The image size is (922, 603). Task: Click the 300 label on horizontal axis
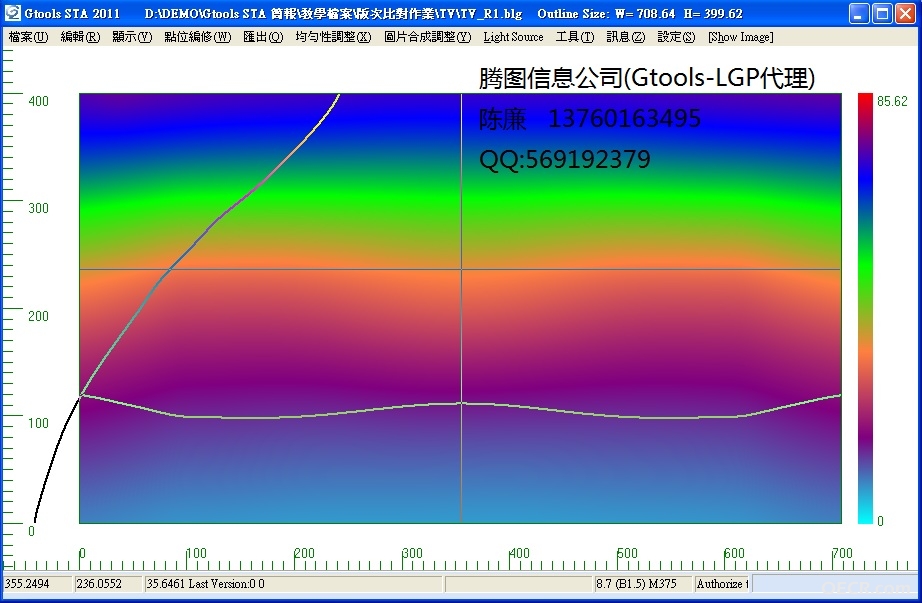[x=412, y=553]
